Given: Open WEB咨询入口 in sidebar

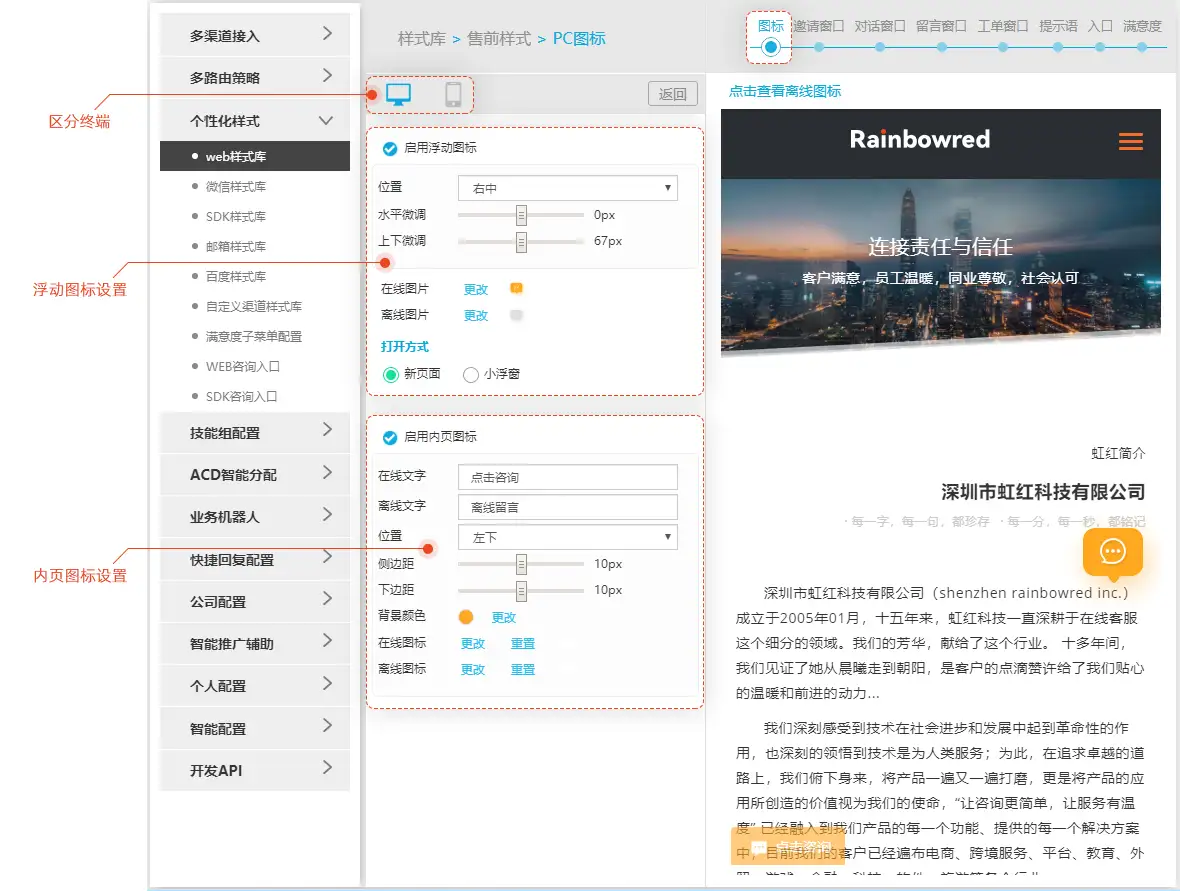Looking at the screenshot, I should 242,366.
